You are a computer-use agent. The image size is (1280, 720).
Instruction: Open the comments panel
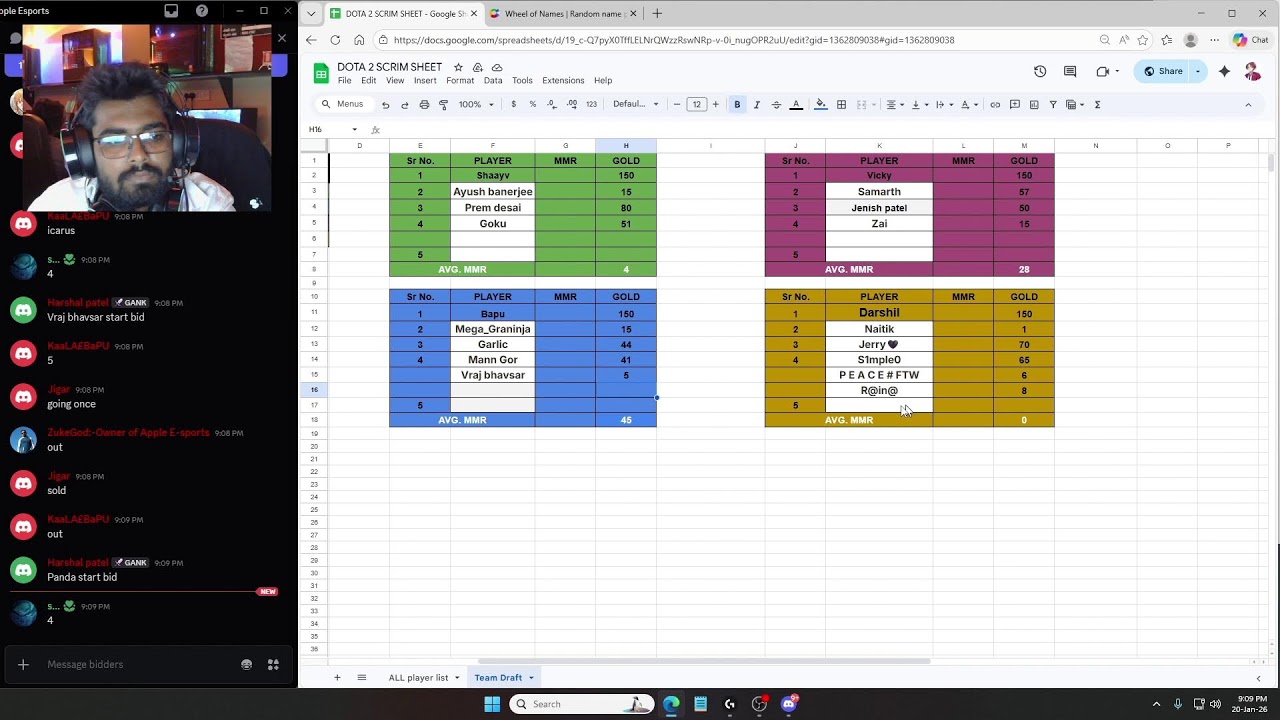click(x=1070, y=71)
